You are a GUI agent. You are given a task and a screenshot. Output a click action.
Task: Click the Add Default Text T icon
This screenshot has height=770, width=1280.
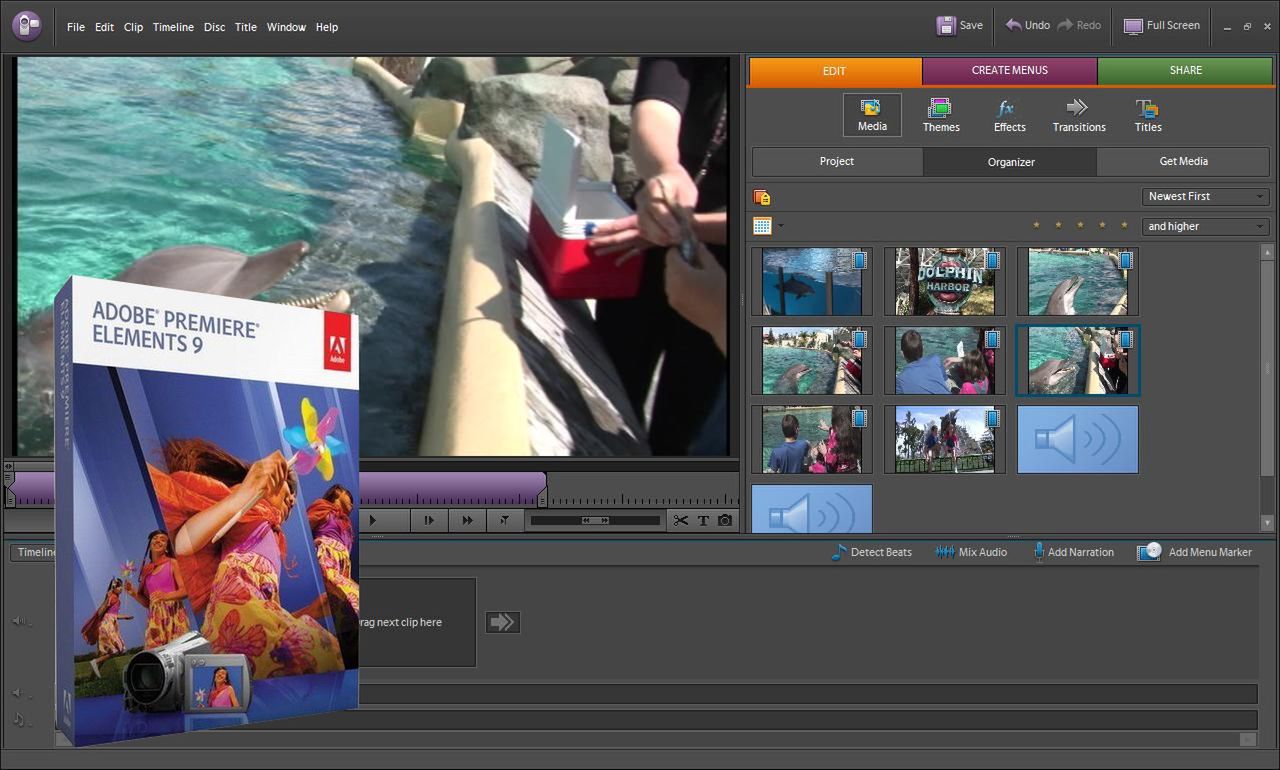(703, 520)
